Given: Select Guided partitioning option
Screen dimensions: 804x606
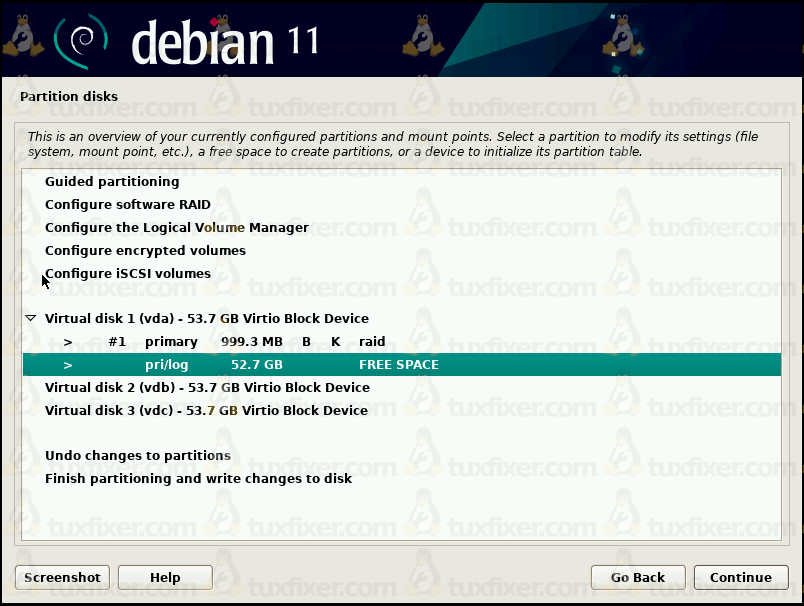Looking at the screenshot, I should 112,182.
